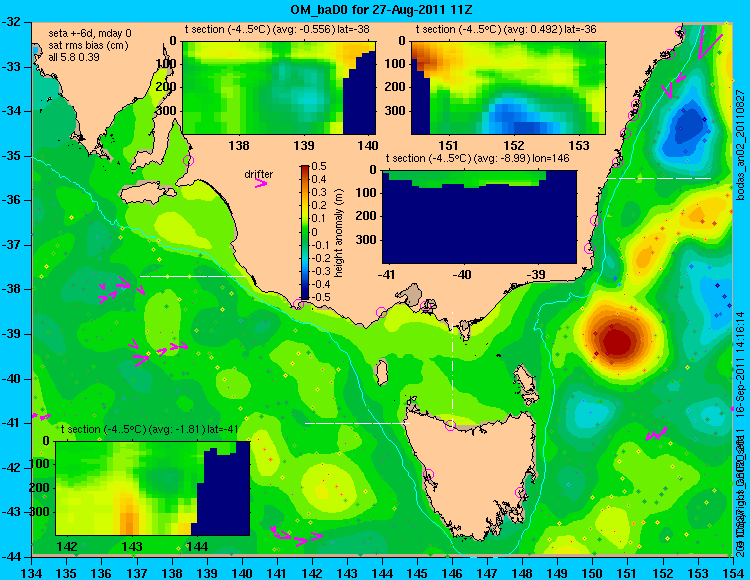The width and height of the screenshot is (750, 580).
Task: Click Flinders Island northeast of Tasmania
Action: 524,380
